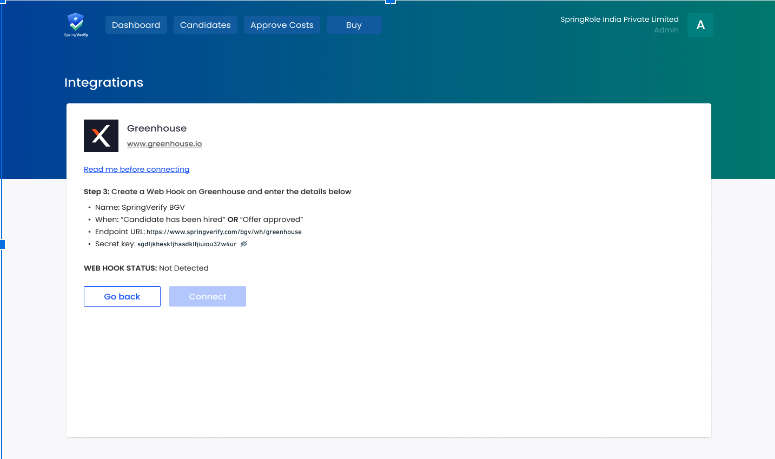Click the SpringVerify shield logo
775x459 pixels.
(76, 25)
